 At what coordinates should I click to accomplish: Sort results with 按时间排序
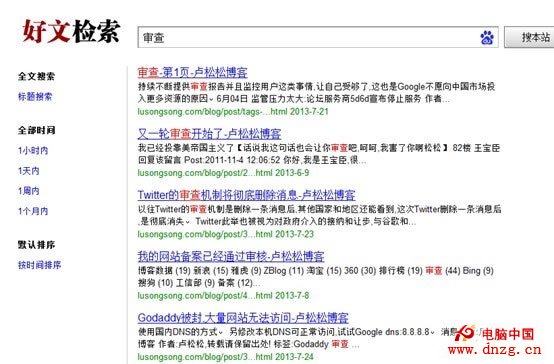[x=39, y=265]
